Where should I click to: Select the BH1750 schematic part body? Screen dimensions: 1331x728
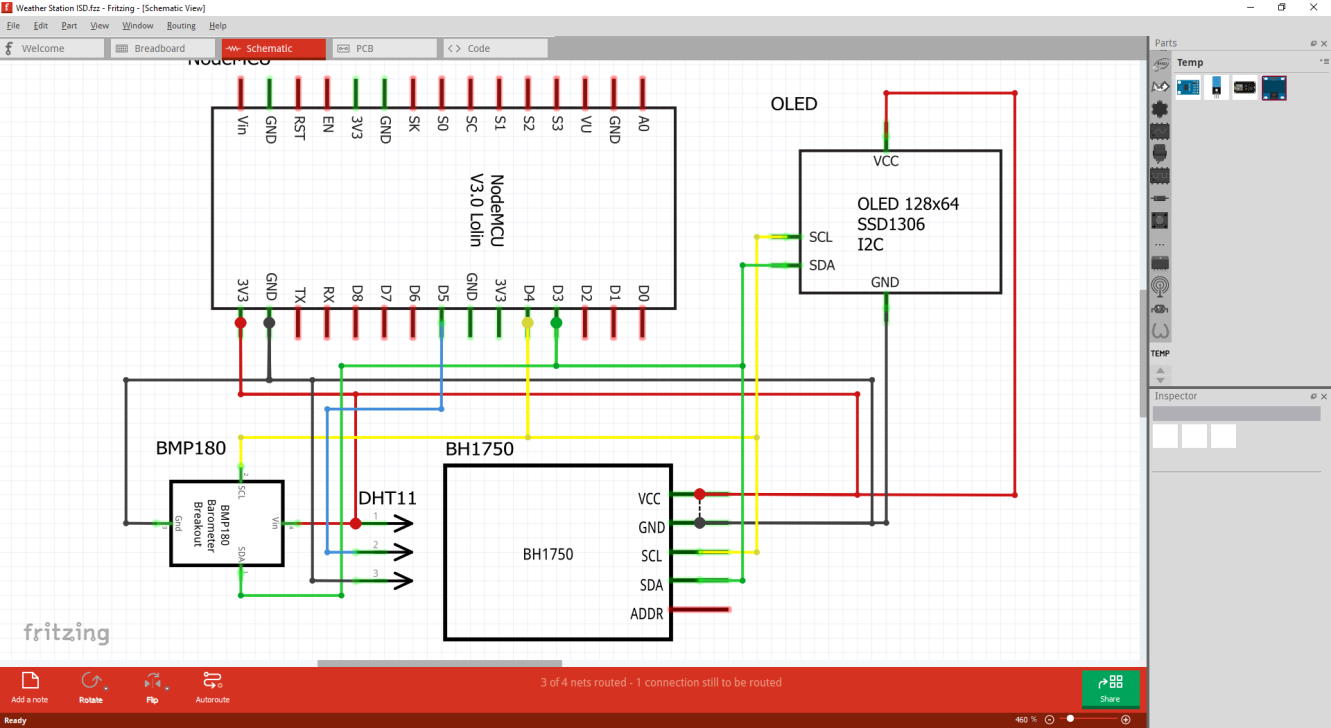[x=558, y=552]
